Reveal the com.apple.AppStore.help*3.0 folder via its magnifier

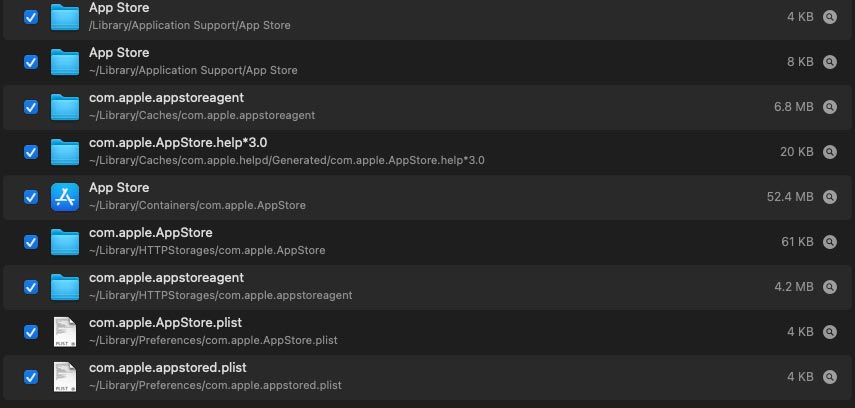coord(829,152)
